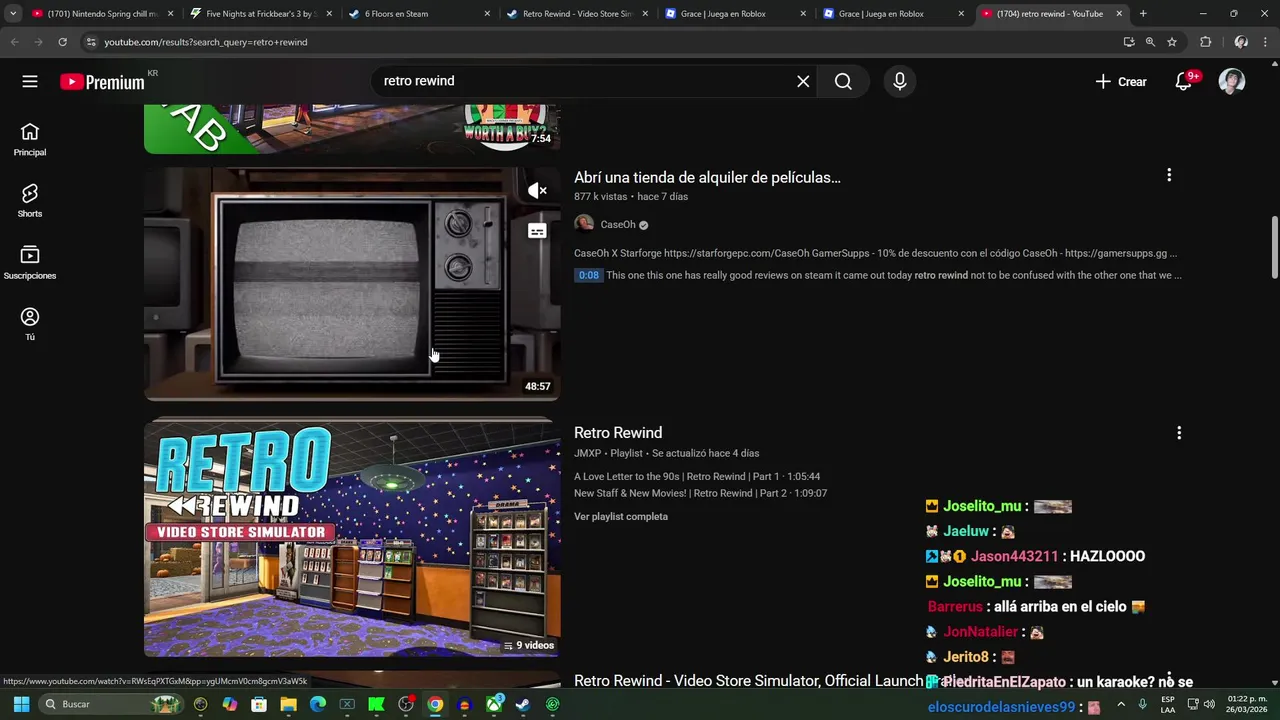
Task: Go back in browser history
Action: (14, 42)
